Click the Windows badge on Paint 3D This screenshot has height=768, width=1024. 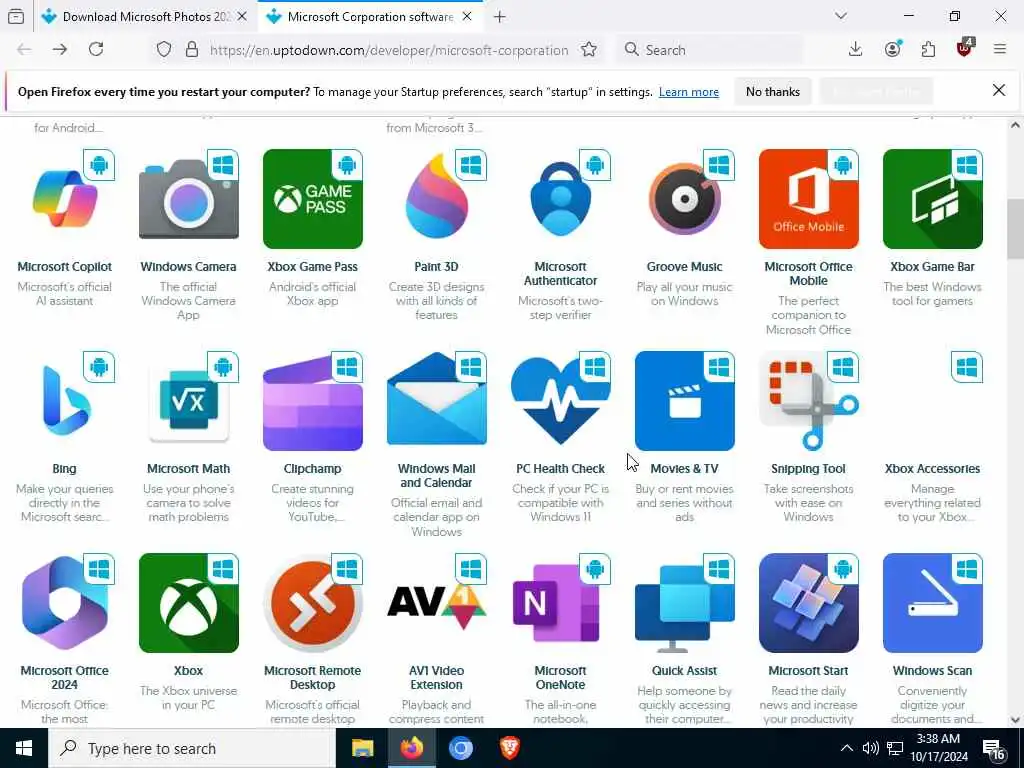tap(471, 166)
